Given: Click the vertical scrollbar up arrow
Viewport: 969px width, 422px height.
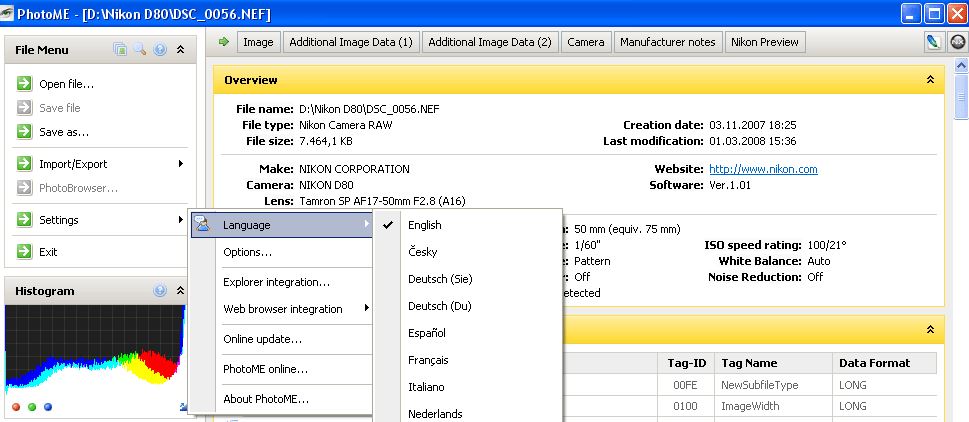Looking at the screenshot, I should [x=961, y=64].
